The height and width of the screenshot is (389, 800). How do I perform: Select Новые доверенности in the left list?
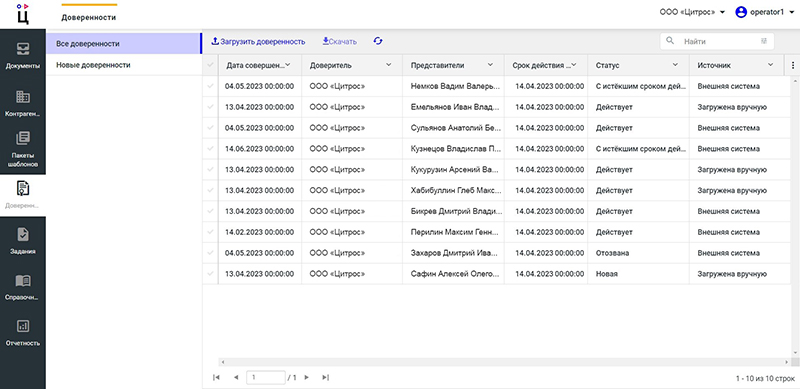tap(123, 65)
